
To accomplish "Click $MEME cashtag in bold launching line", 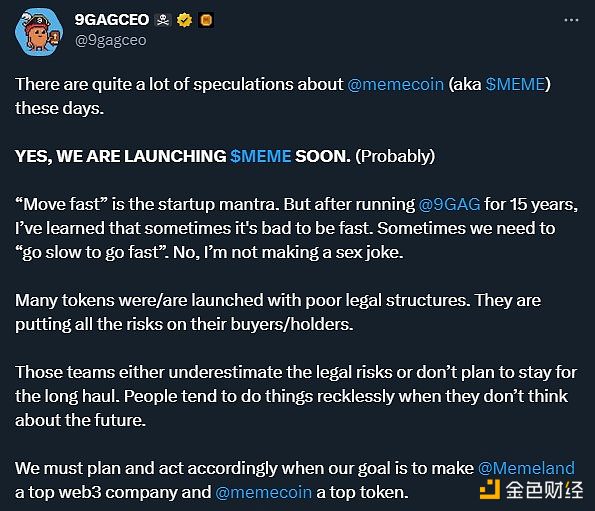I will click(x=261, y=156).
